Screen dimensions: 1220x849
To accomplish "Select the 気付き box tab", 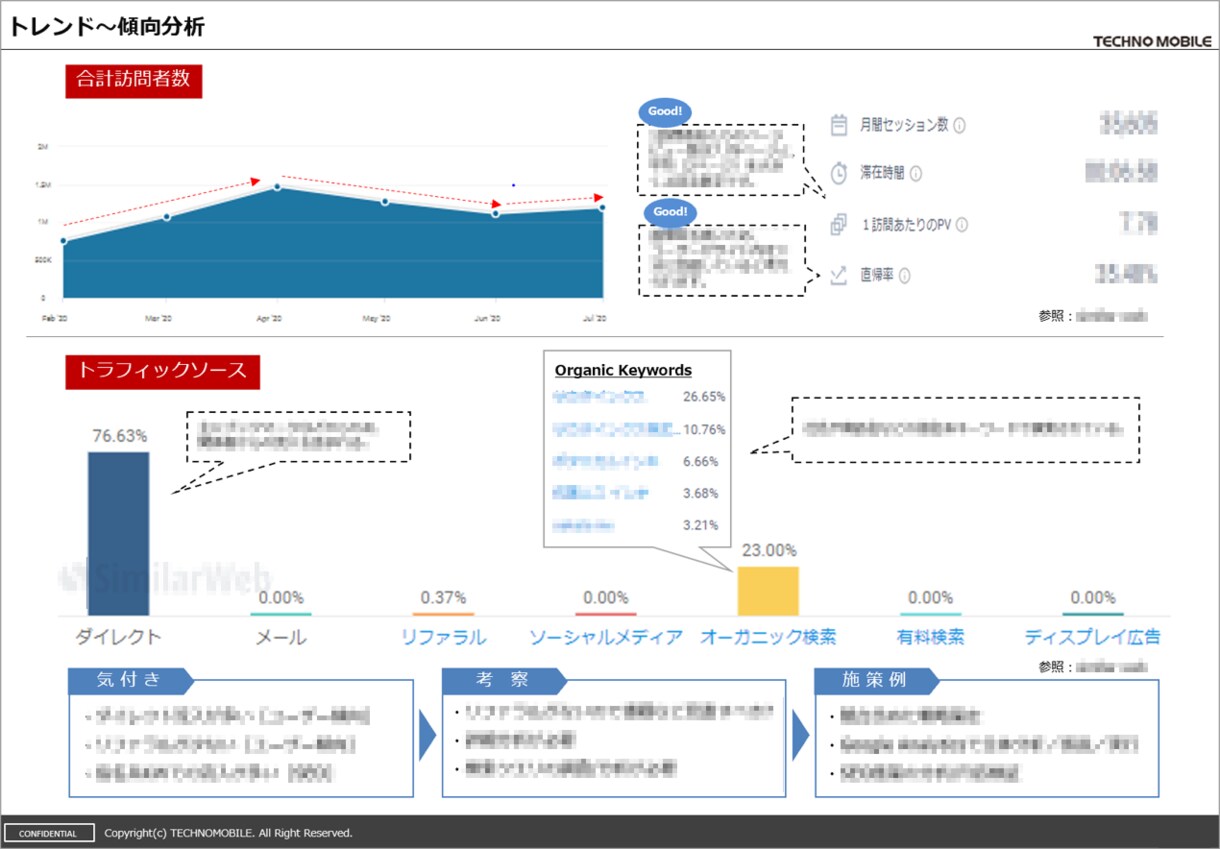I will [x=129, y=680].
